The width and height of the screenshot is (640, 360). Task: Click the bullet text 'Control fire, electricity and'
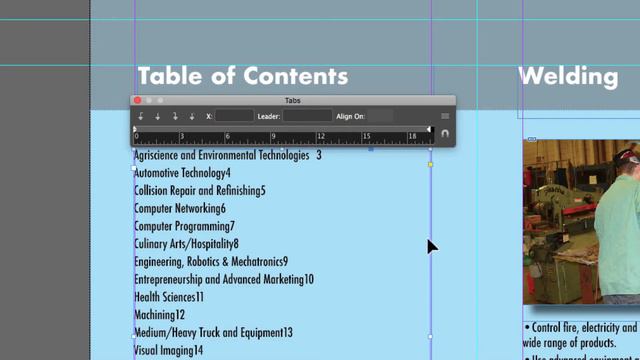click(x=584, y=328)
